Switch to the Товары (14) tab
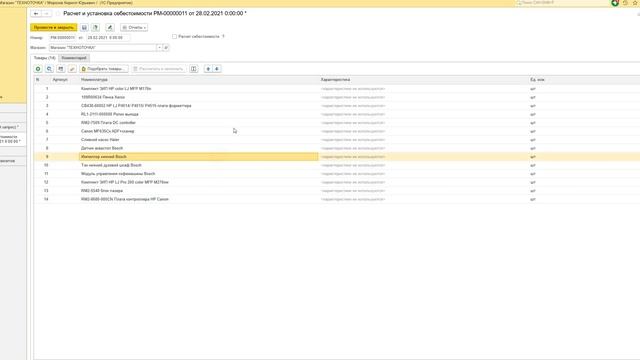This screenshot has width=640, height=360. pyautogui.click(x=44, y=58)
